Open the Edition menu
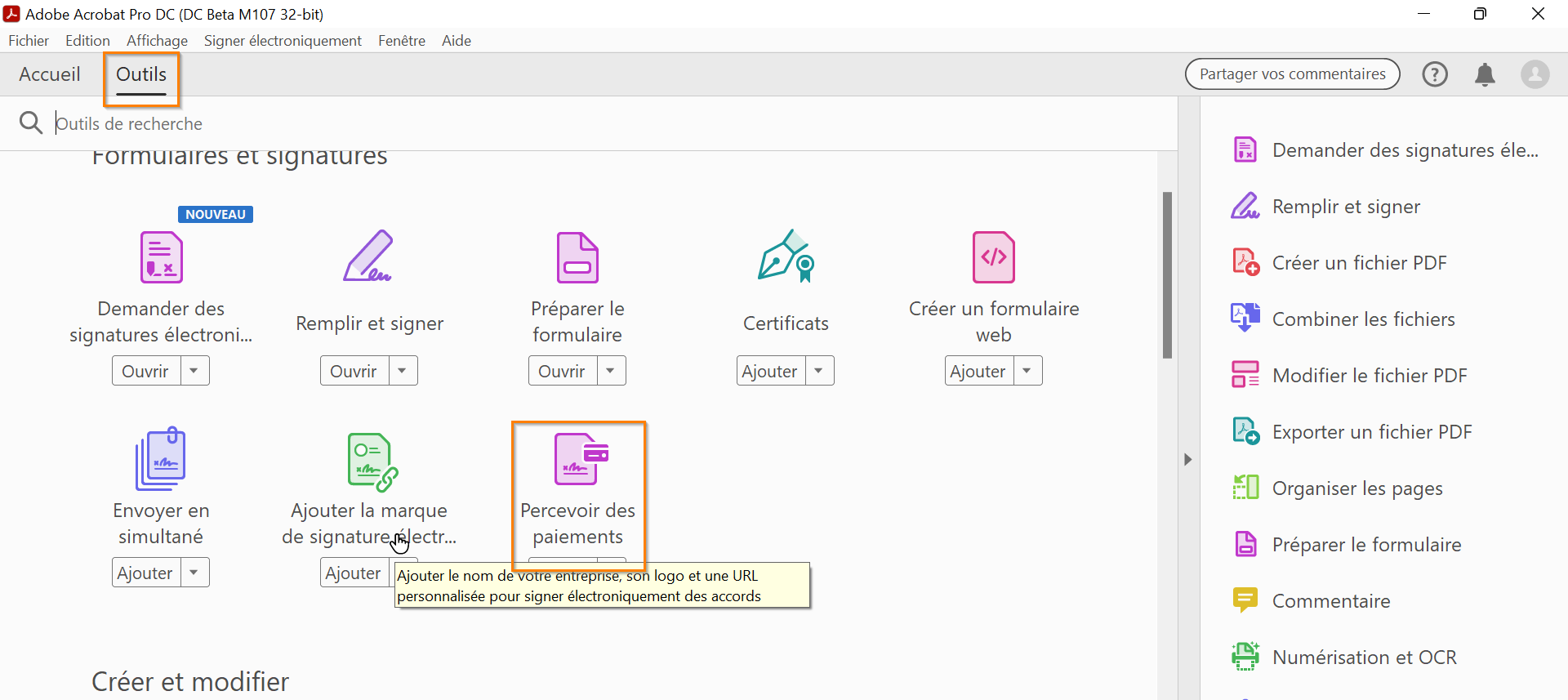This screenshot has height=700, width=1568. [87, 41]
